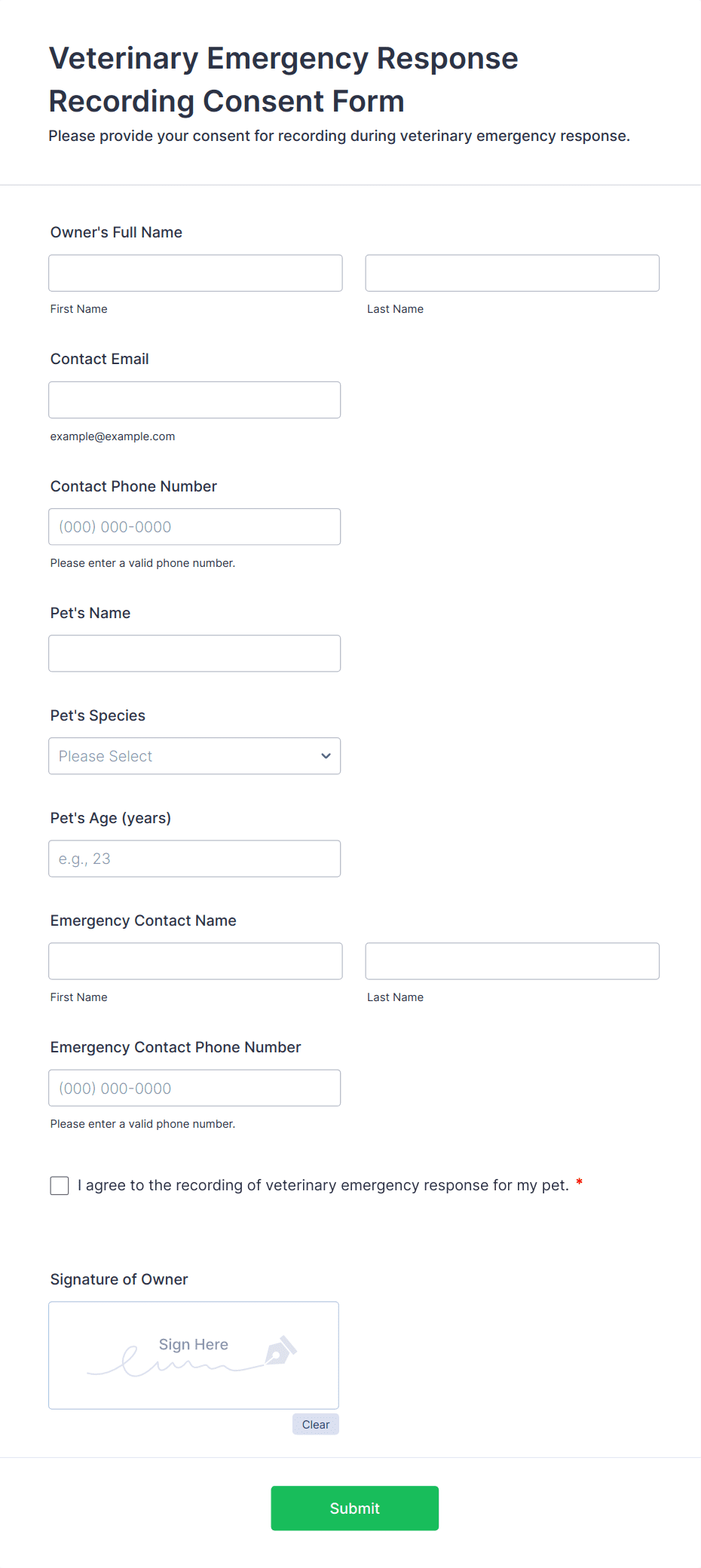Check the recording agreement checkbox
The width and height of the screenshot is (701, 1568).
tap(60, 1186)
